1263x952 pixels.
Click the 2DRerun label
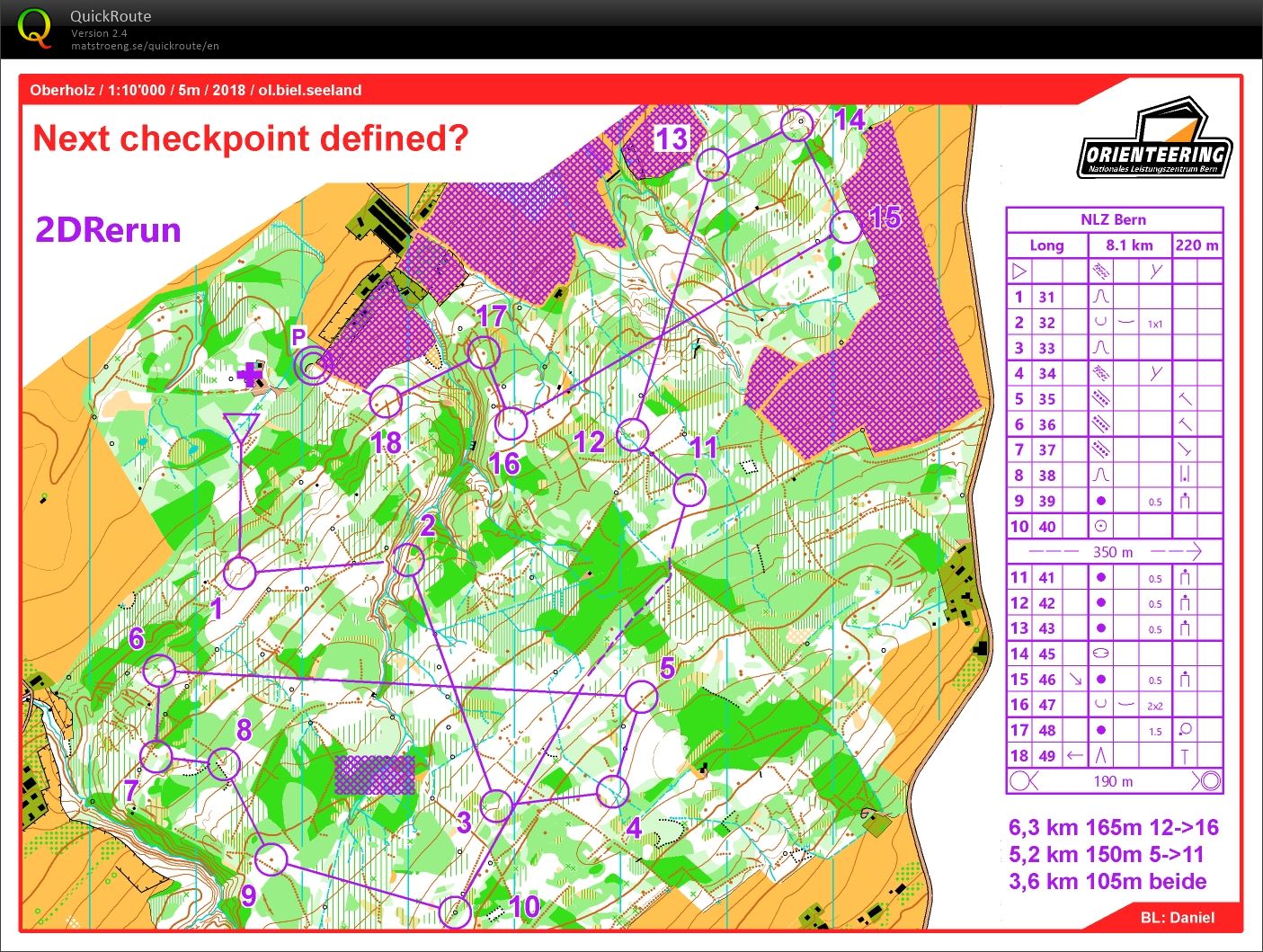click(108, 230)
